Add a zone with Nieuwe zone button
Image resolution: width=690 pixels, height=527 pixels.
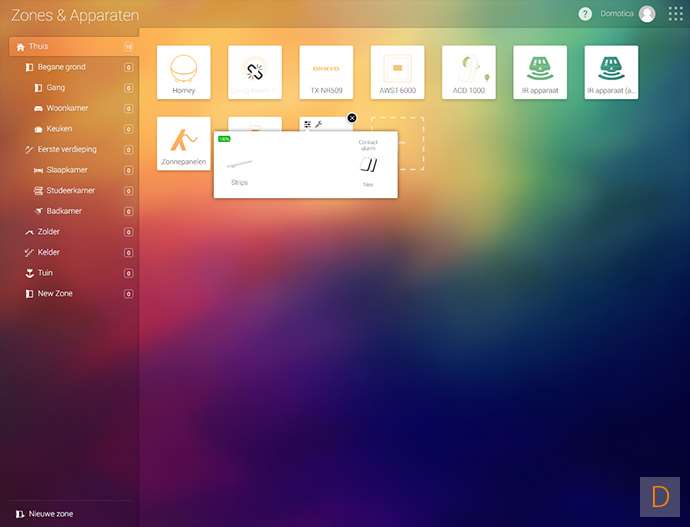click(44, 514)
